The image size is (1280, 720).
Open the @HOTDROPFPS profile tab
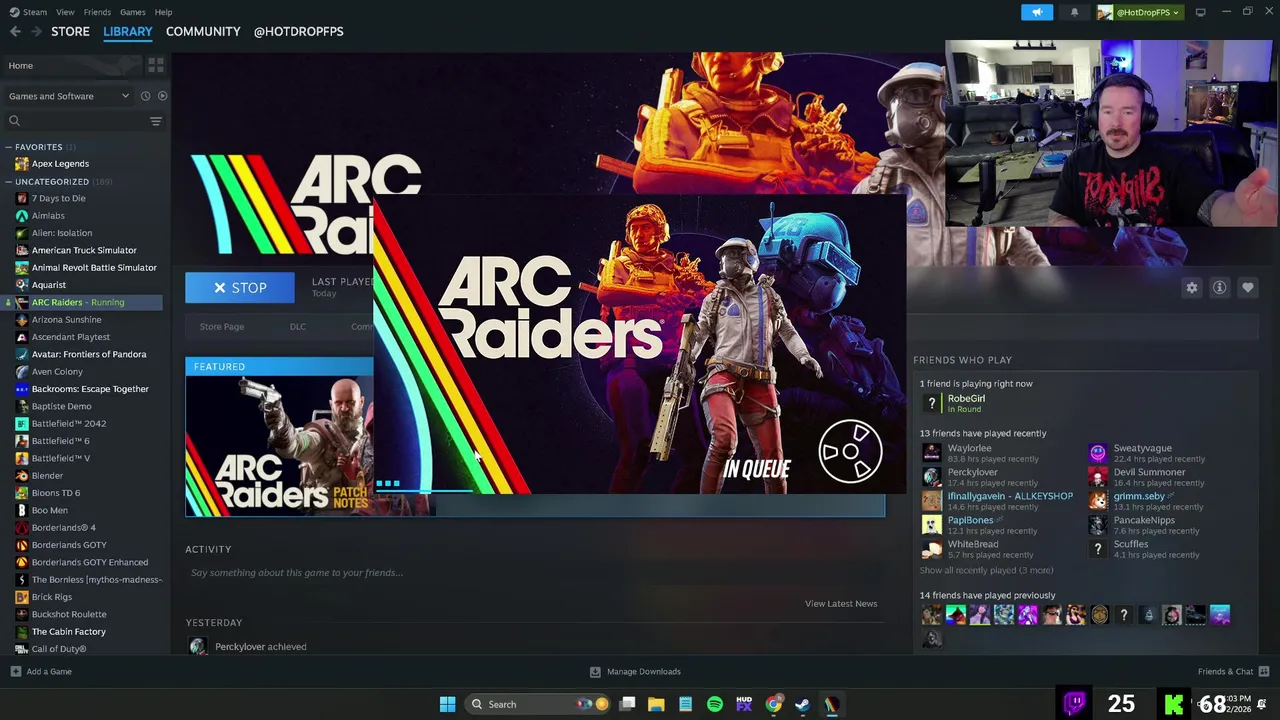[x=298, y=32]
